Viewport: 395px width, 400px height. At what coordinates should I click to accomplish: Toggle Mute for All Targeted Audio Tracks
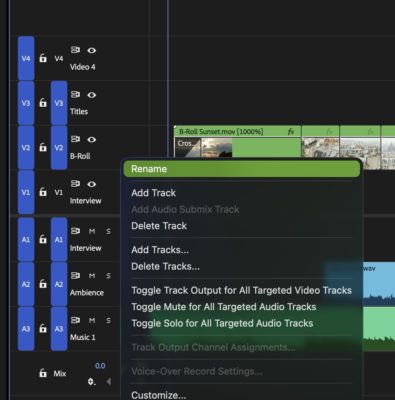point(242,307)
